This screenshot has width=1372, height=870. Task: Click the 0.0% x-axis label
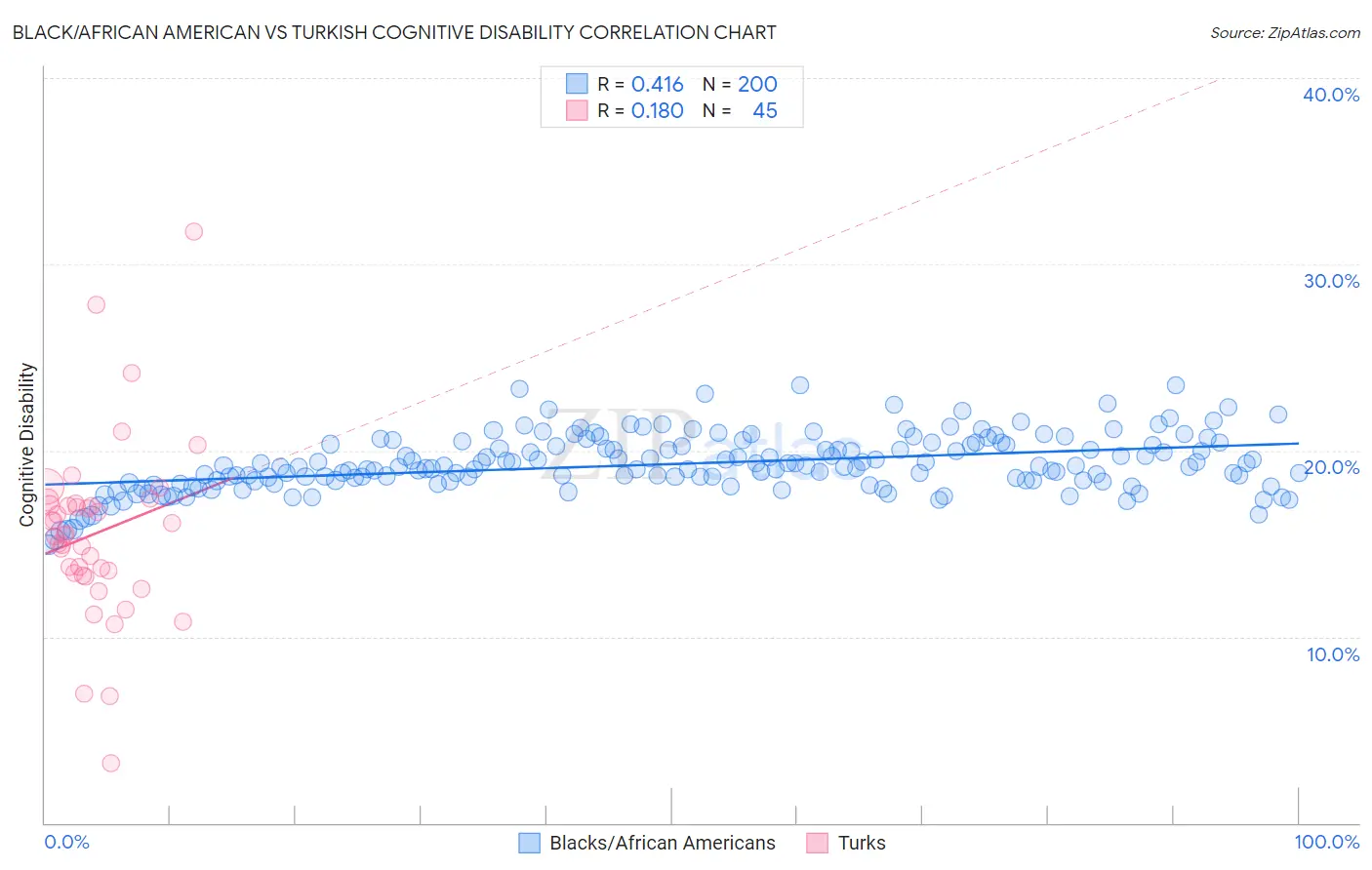point(66,842)
